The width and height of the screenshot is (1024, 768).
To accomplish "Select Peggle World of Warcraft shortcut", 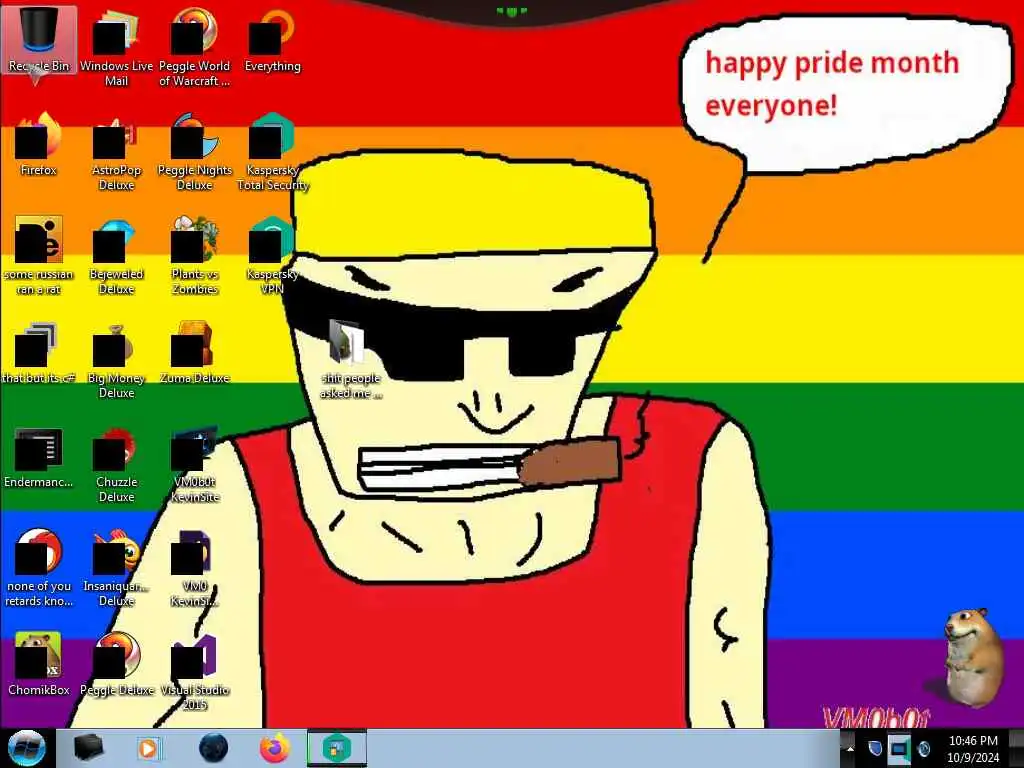I will coord(195,49).
